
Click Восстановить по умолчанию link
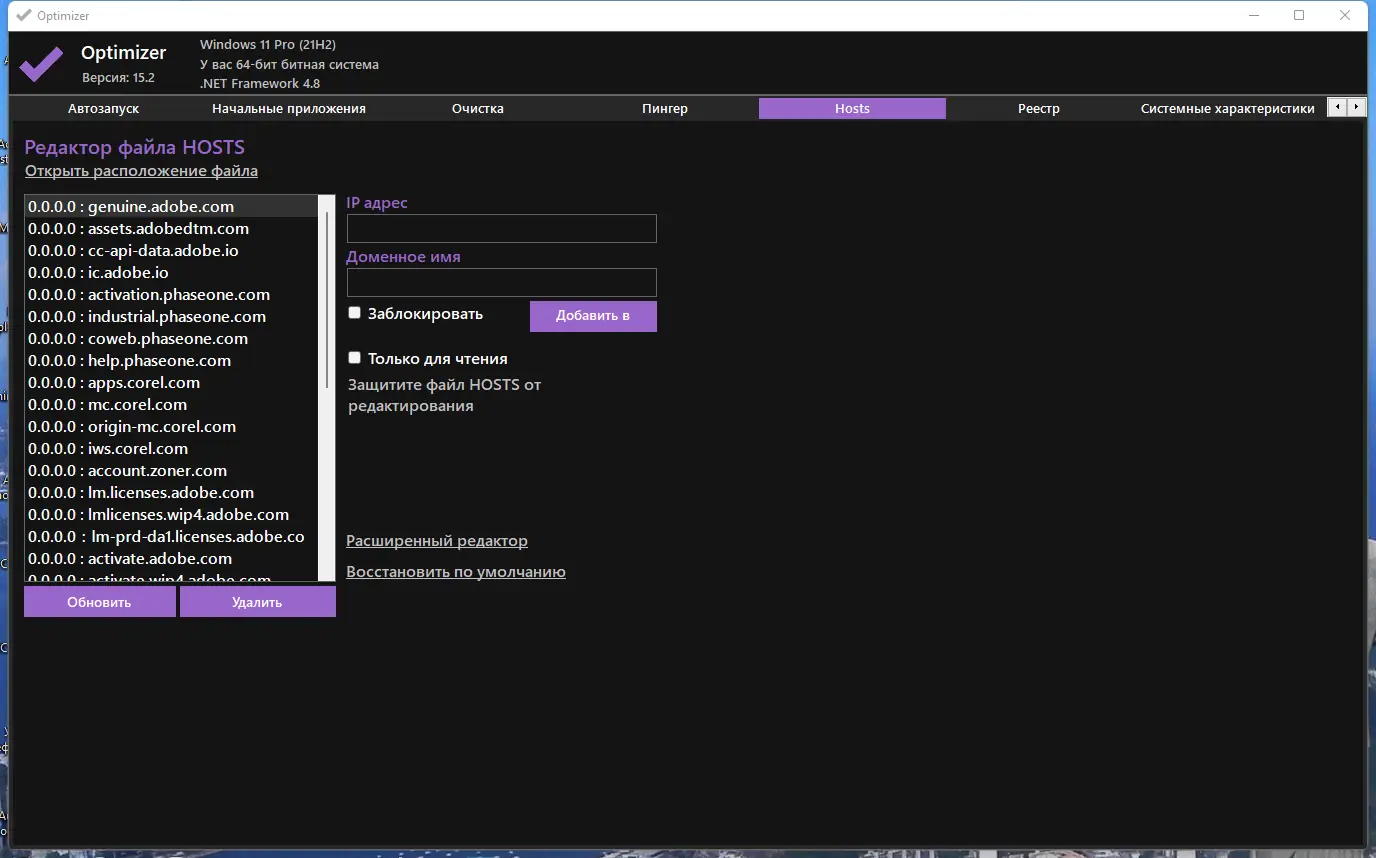[456, 572]
